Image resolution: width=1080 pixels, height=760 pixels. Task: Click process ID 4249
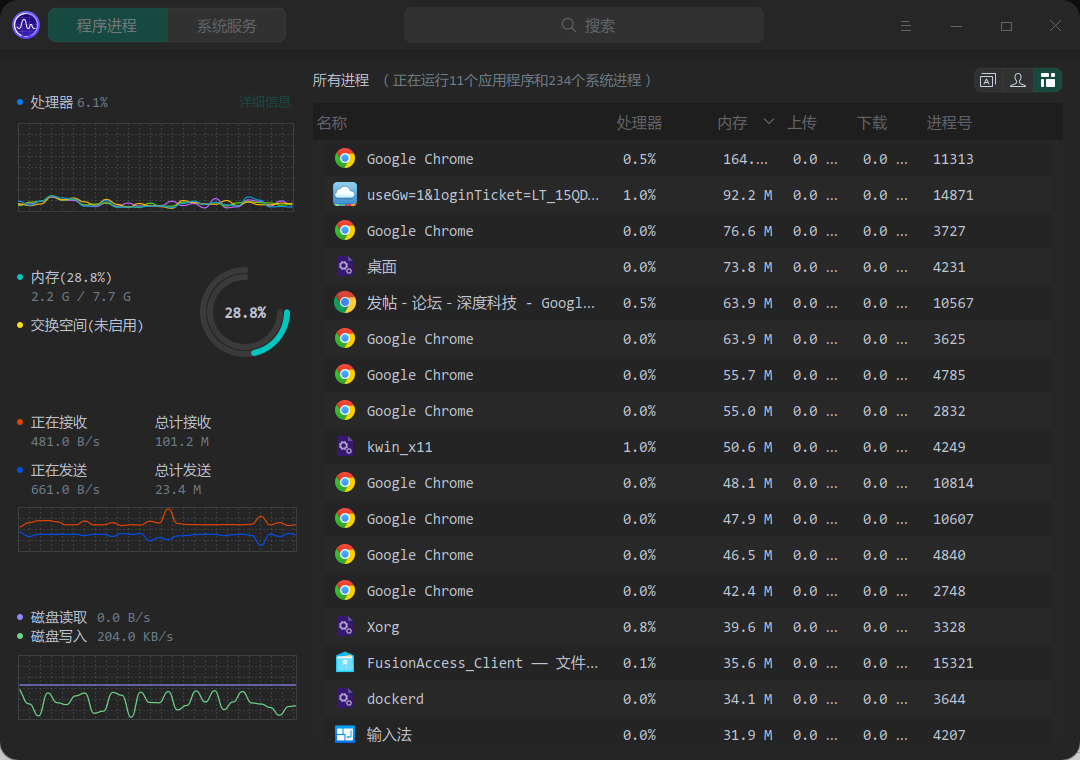949,447
